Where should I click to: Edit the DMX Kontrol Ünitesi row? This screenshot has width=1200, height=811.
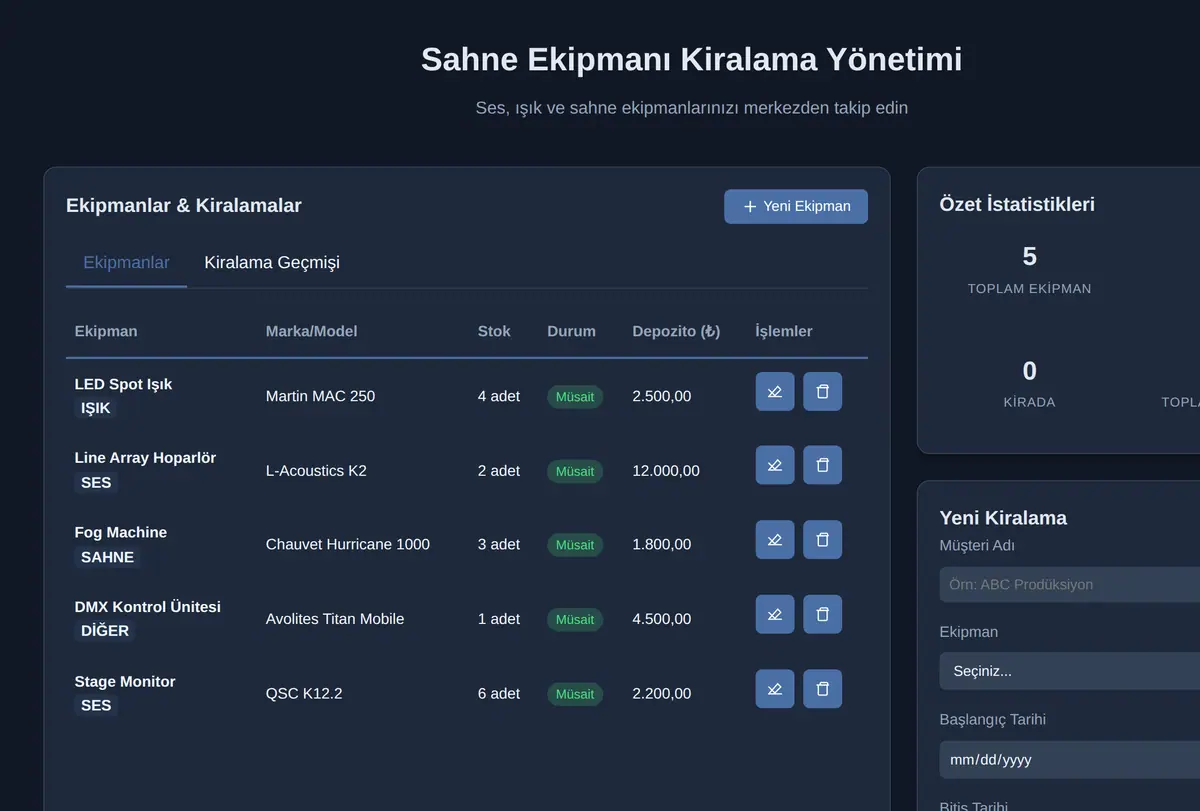[775, 614]
